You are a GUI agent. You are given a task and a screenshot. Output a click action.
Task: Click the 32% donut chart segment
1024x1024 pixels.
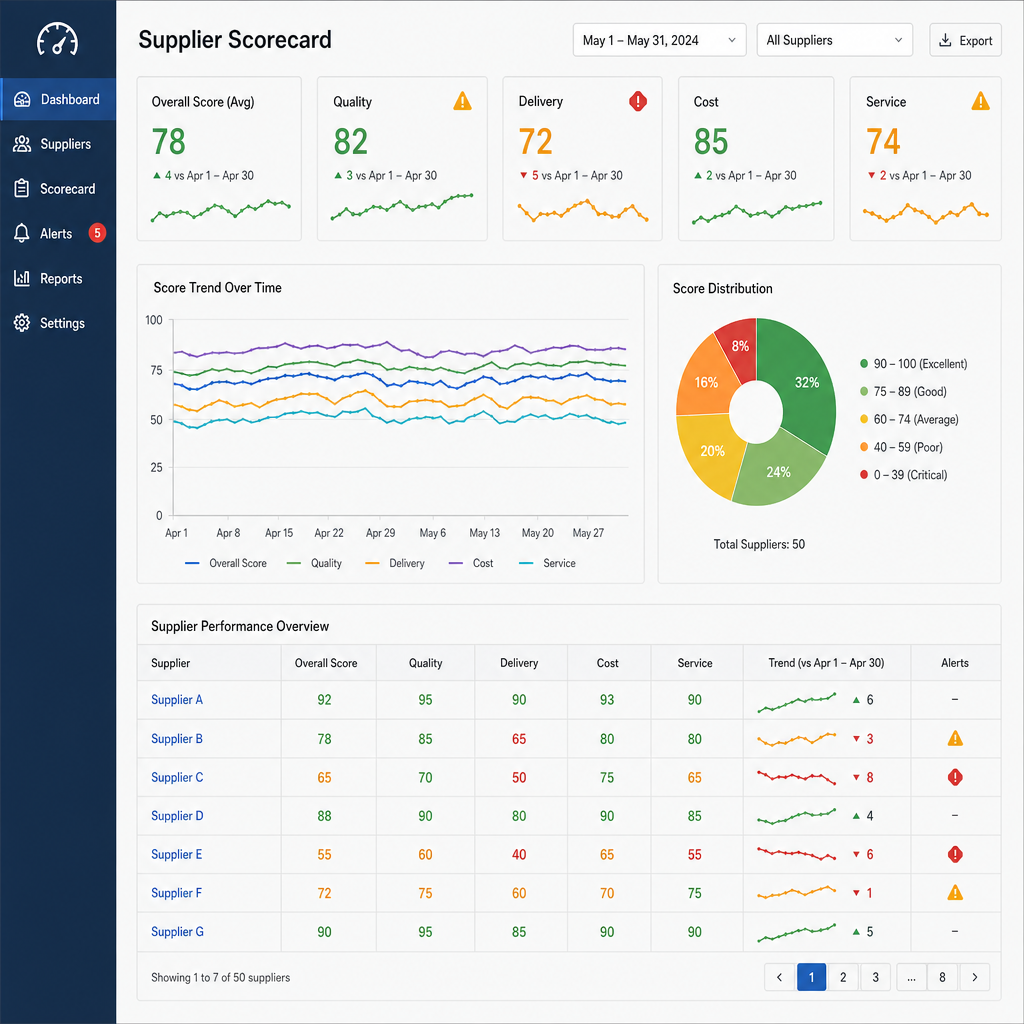[807, 383]
